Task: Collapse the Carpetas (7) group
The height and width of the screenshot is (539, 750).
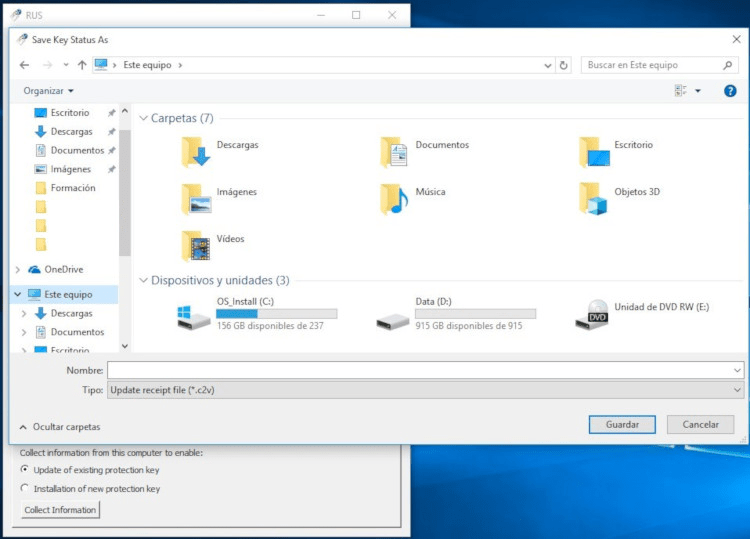Action: [x=143, y=118]
